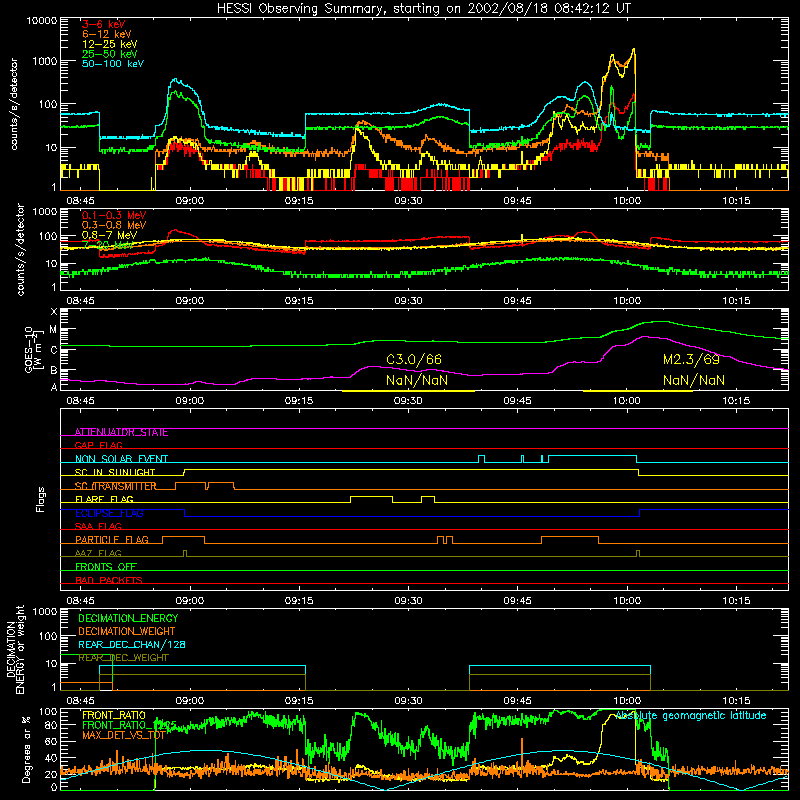Screen dimensions: 800x800
Task: Click the 09:30 time tick below Flags panel
Action: pos(408,601)
